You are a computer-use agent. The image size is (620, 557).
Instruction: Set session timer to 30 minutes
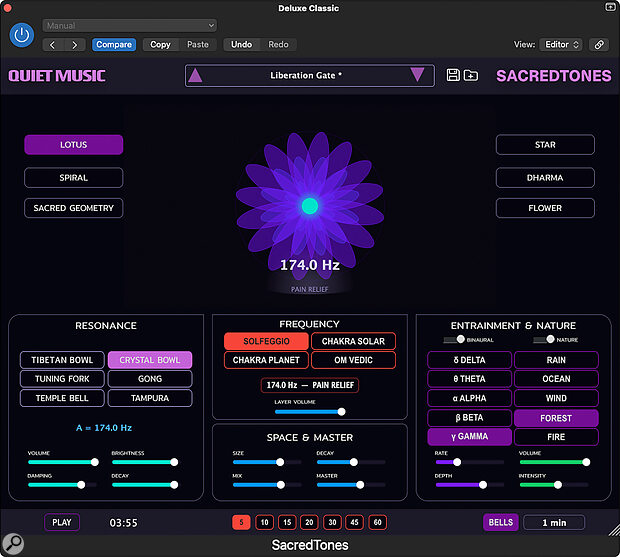pos(332,523)
